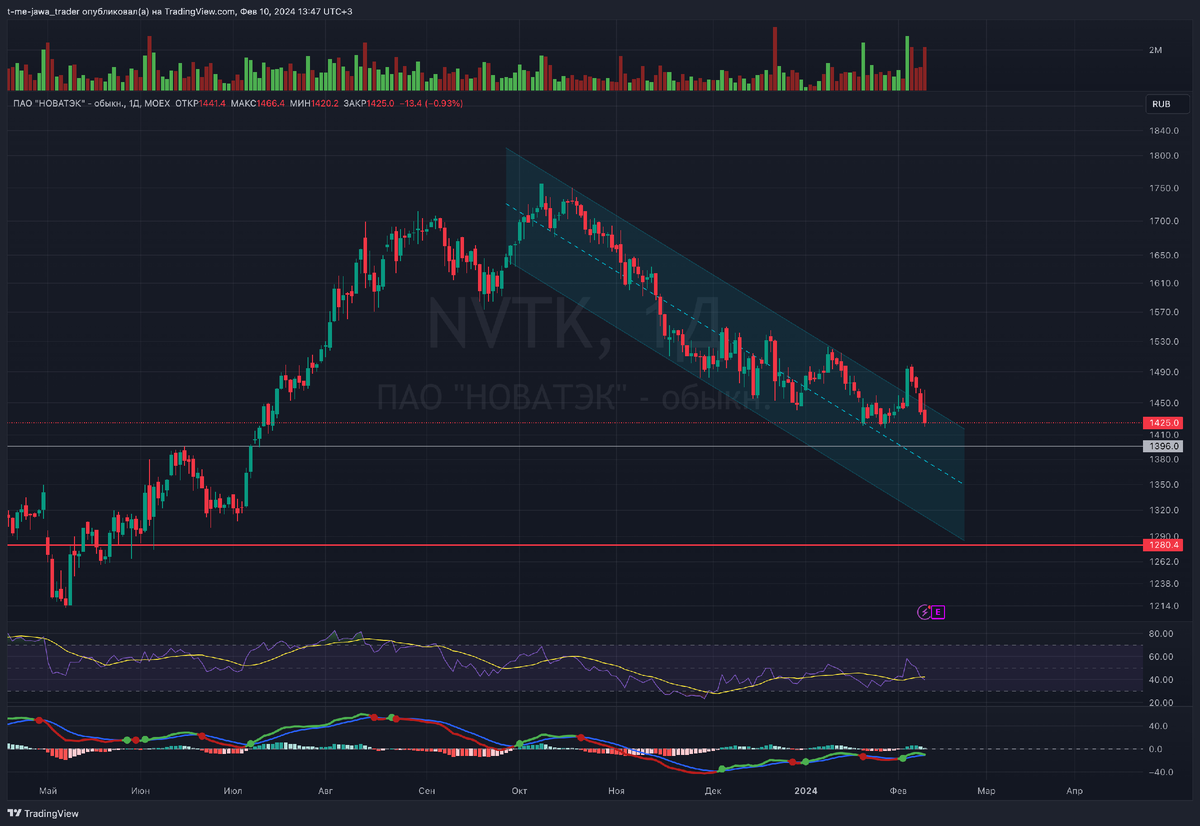
Task: Click the −13.4 (−0.93%) change value
Action: tap(430, 103)
